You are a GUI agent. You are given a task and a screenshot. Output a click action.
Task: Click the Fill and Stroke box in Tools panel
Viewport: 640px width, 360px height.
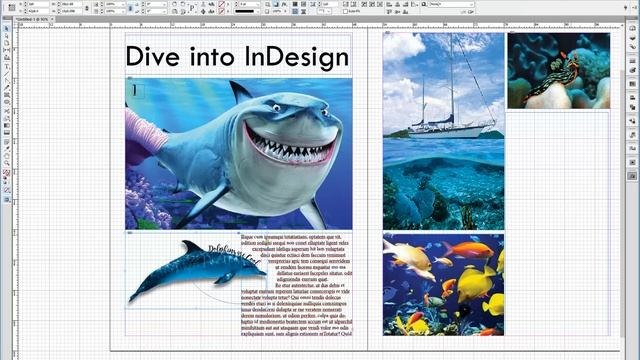pyautogui.click(x=7, y=173)
